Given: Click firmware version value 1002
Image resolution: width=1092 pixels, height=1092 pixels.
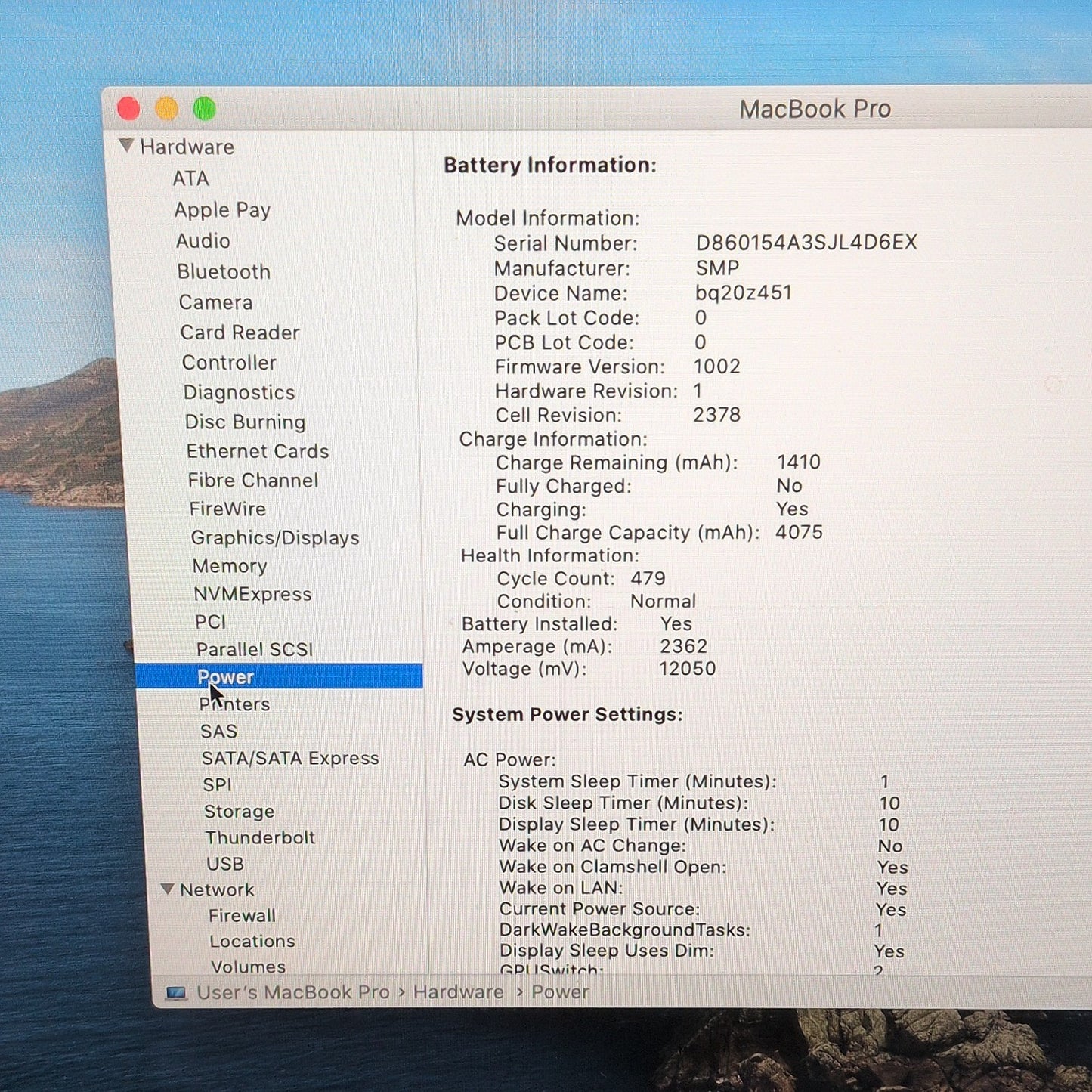Looking at the screenshot, I should (x=716, y=367).
